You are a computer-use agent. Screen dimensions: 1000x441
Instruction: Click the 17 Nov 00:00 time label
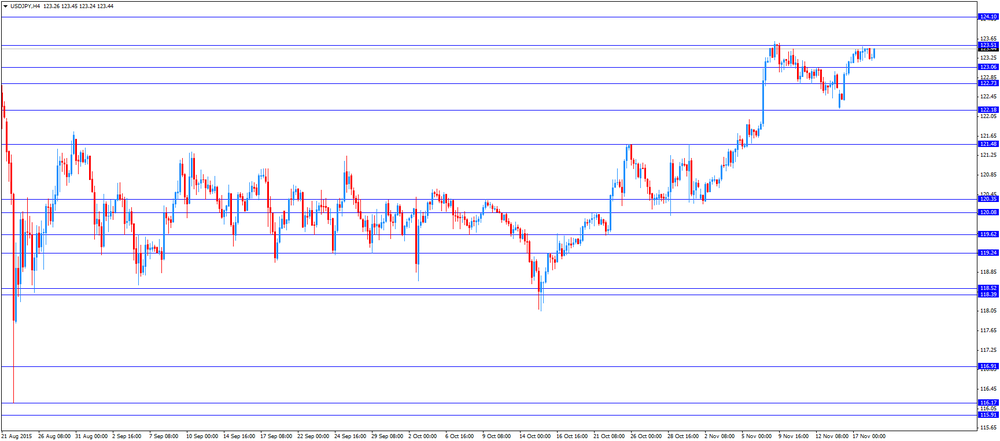(869, 437)
